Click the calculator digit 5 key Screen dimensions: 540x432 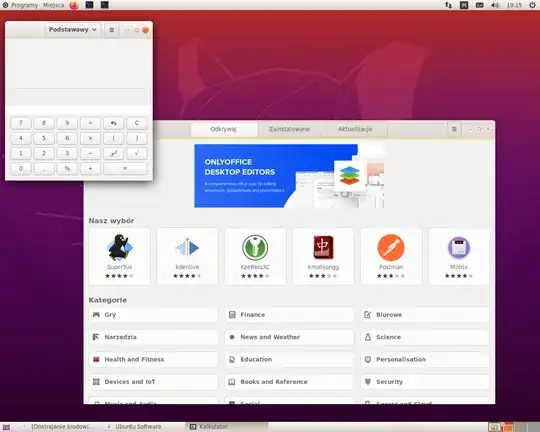(44, 138)
